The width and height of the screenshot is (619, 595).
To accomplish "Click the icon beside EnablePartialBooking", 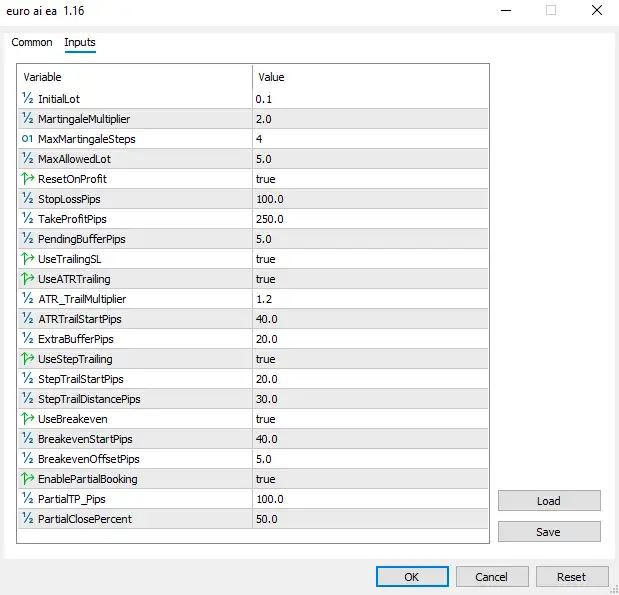I will point(27,479).
